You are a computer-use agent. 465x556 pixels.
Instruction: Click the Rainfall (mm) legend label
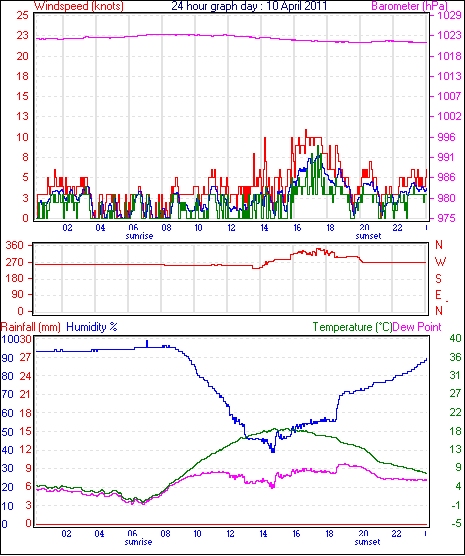pyautogui.click(x=31, y=327)
